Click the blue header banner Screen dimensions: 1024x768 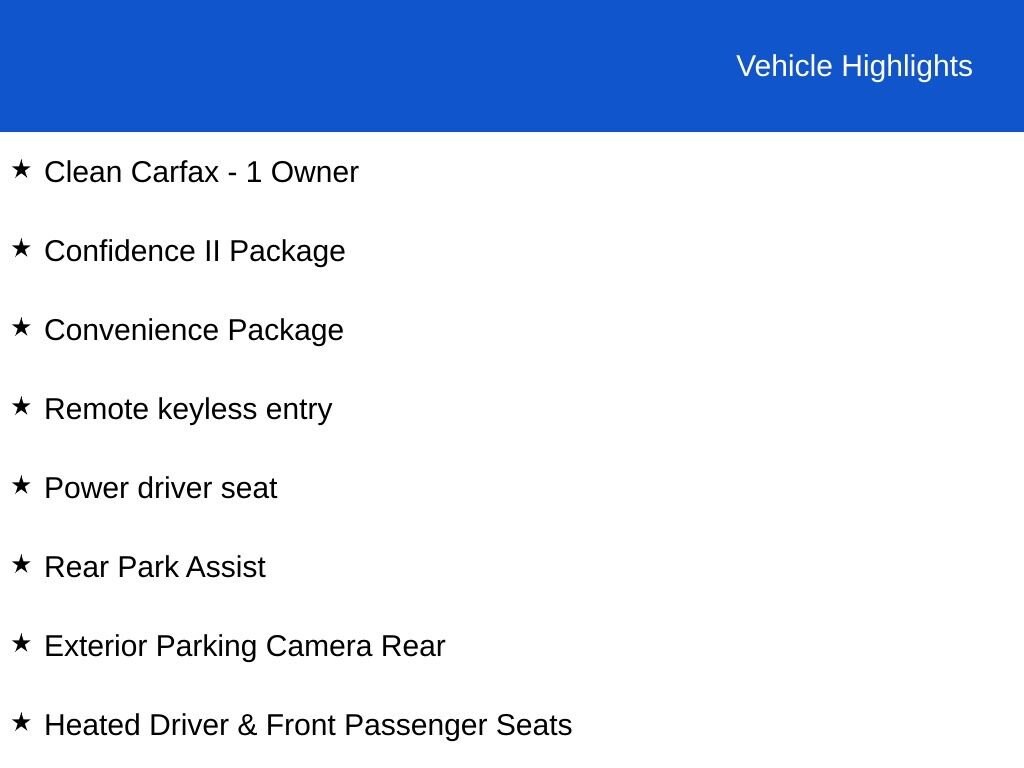[x=512, y=66]
